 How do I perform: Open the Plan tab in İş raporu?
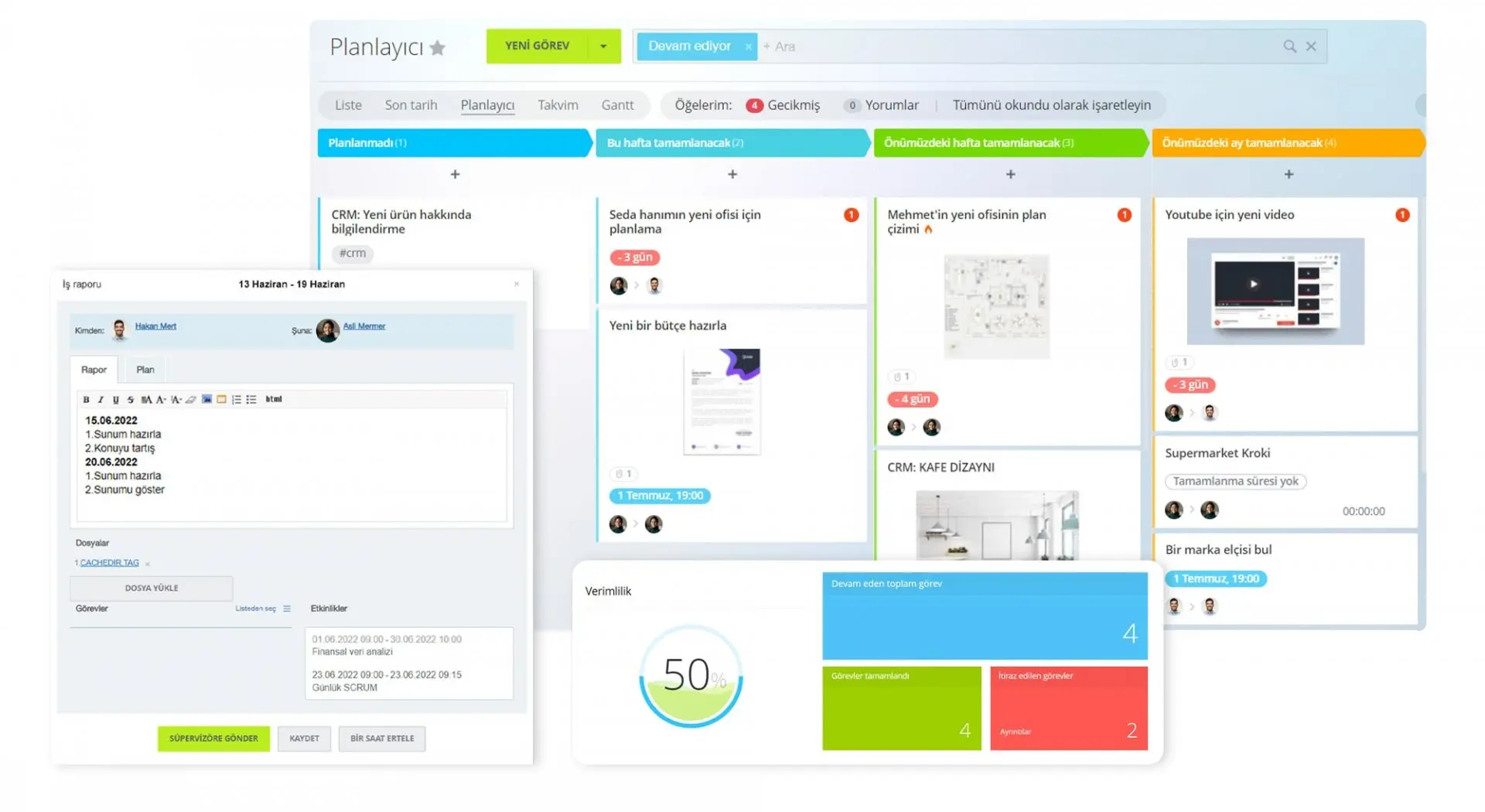[145, 370]
